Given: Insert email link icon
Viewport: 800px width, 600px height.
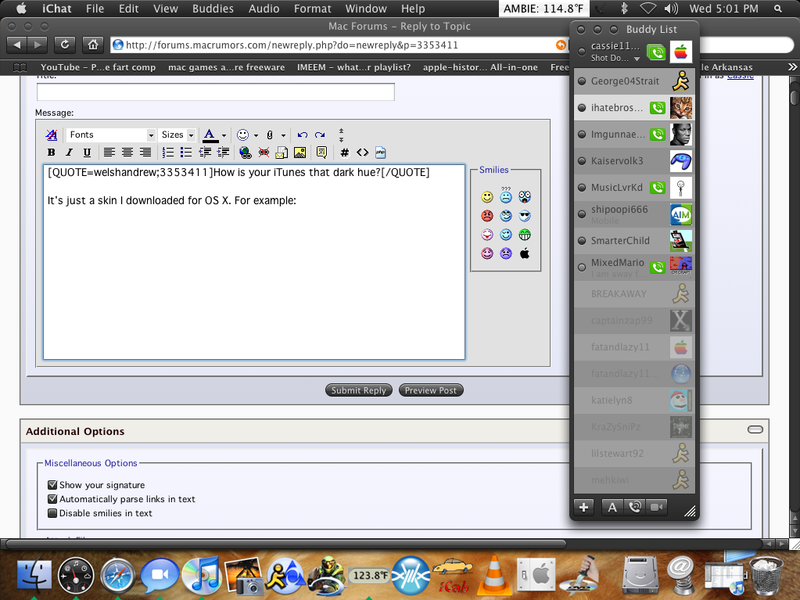Looking at the screenshot, I should tap(282, 152).
